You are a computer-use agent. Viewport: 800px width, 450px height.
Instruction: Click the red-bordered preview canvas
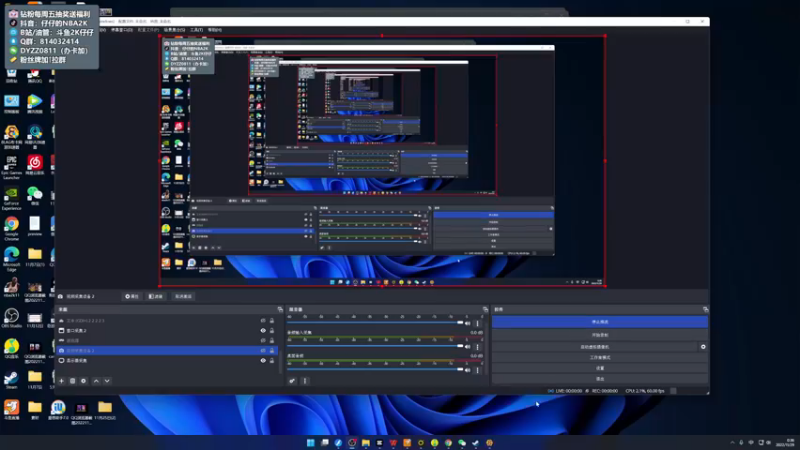tap(382, 161)
